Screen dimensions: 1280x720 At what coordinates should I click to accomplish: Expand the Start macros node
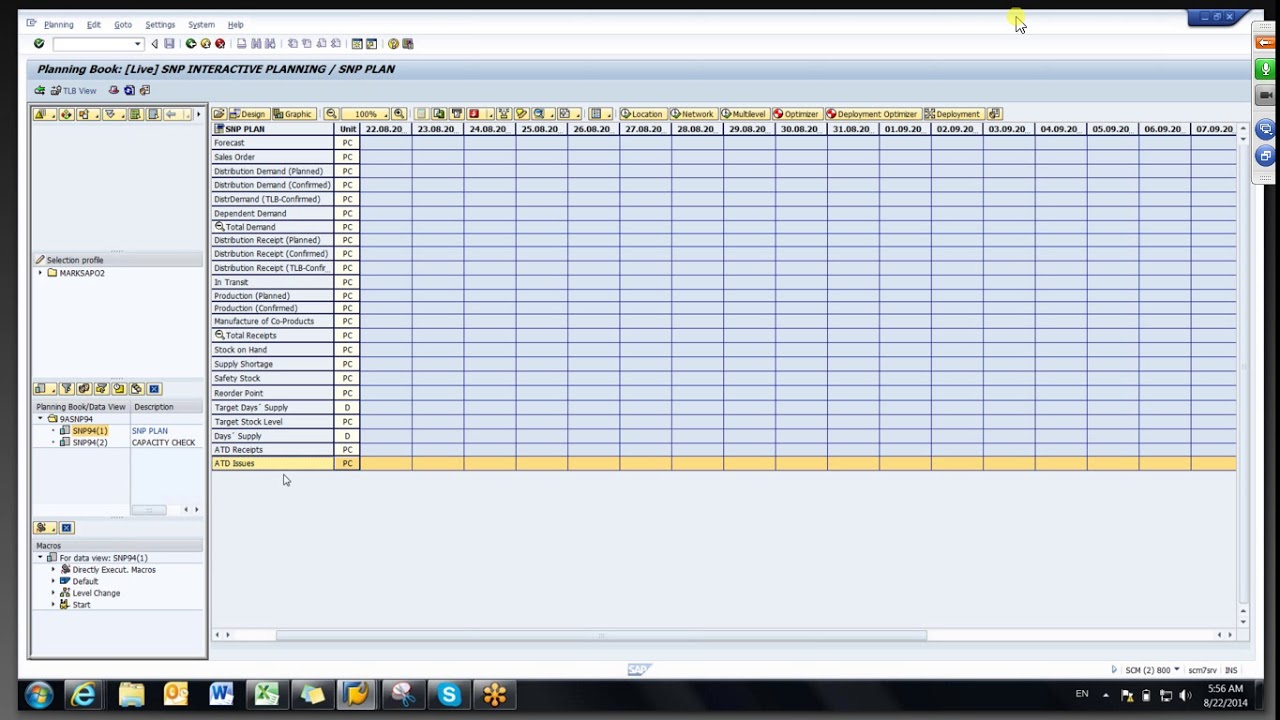[54, 605]
